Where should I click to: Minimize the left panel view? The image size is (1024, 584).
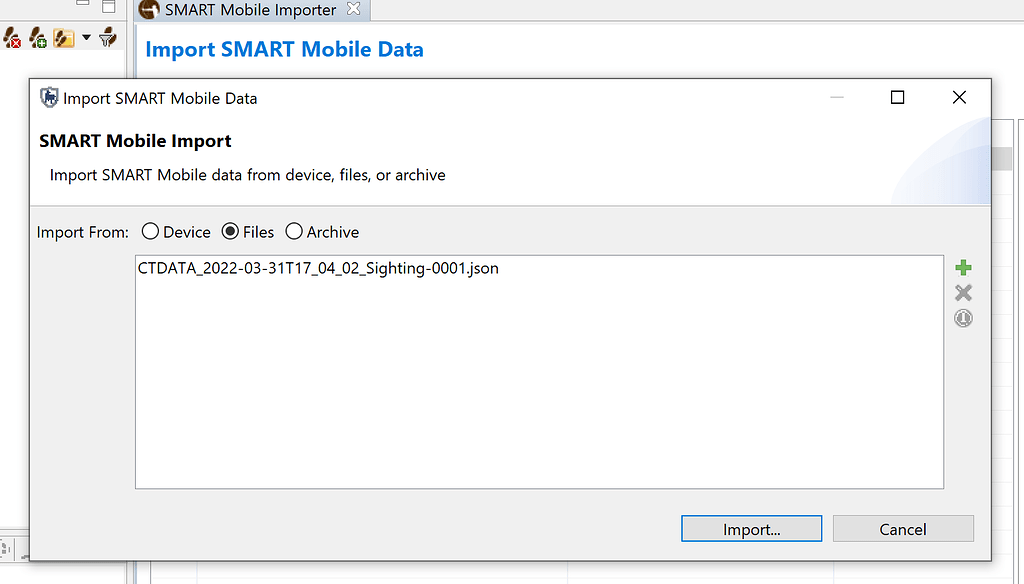tap(82, 4)
